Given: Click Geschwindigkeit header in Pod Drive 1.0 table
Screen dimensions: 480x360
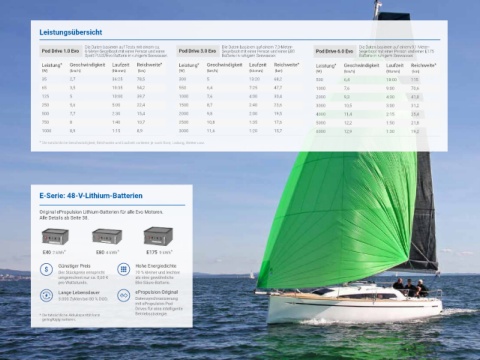Looking at the screenshot, I should click(x=87, y=65).
